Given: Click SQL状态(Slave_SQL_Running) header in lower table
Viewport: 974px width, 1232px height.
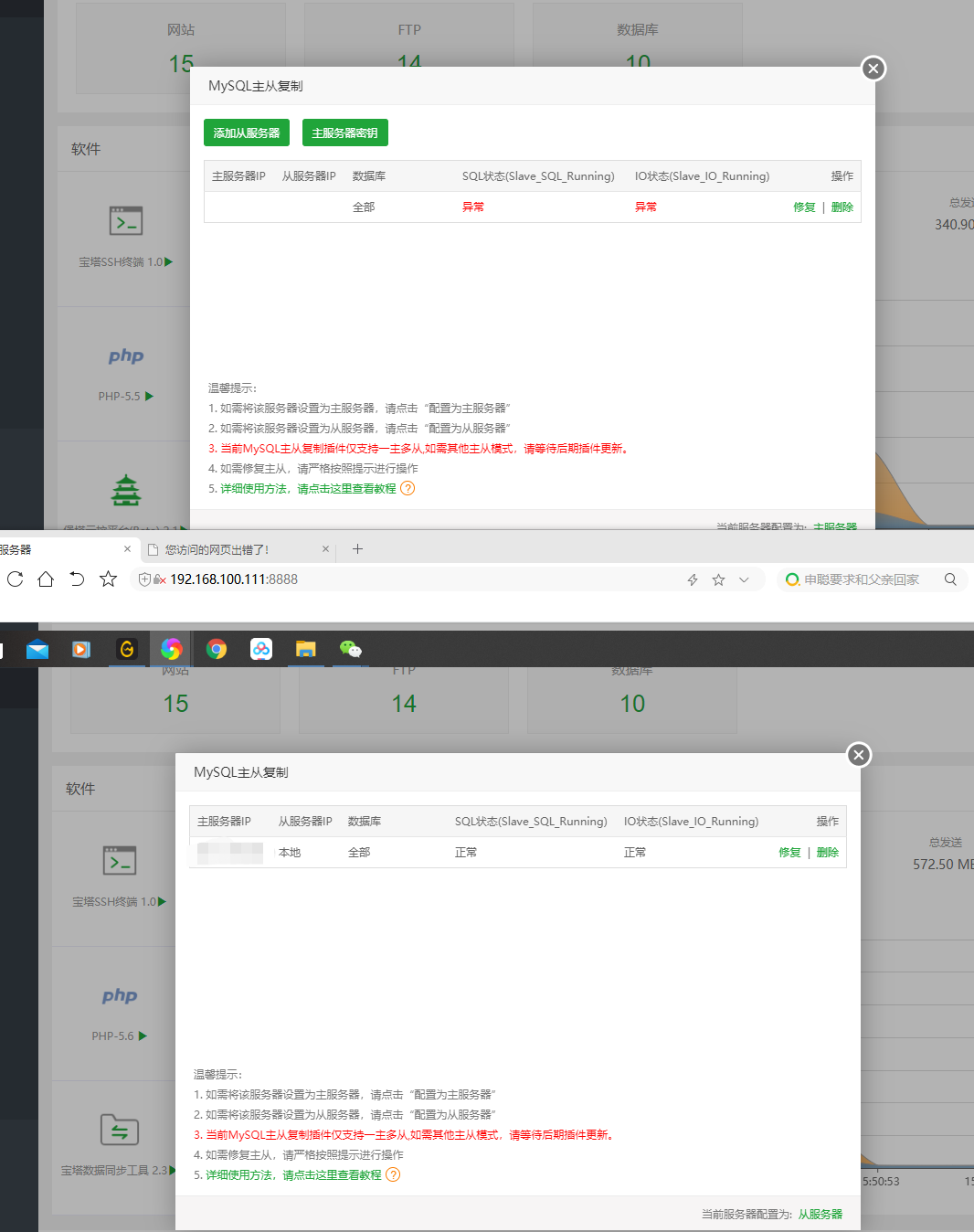Looking at the screenshot, I should 531,822.
